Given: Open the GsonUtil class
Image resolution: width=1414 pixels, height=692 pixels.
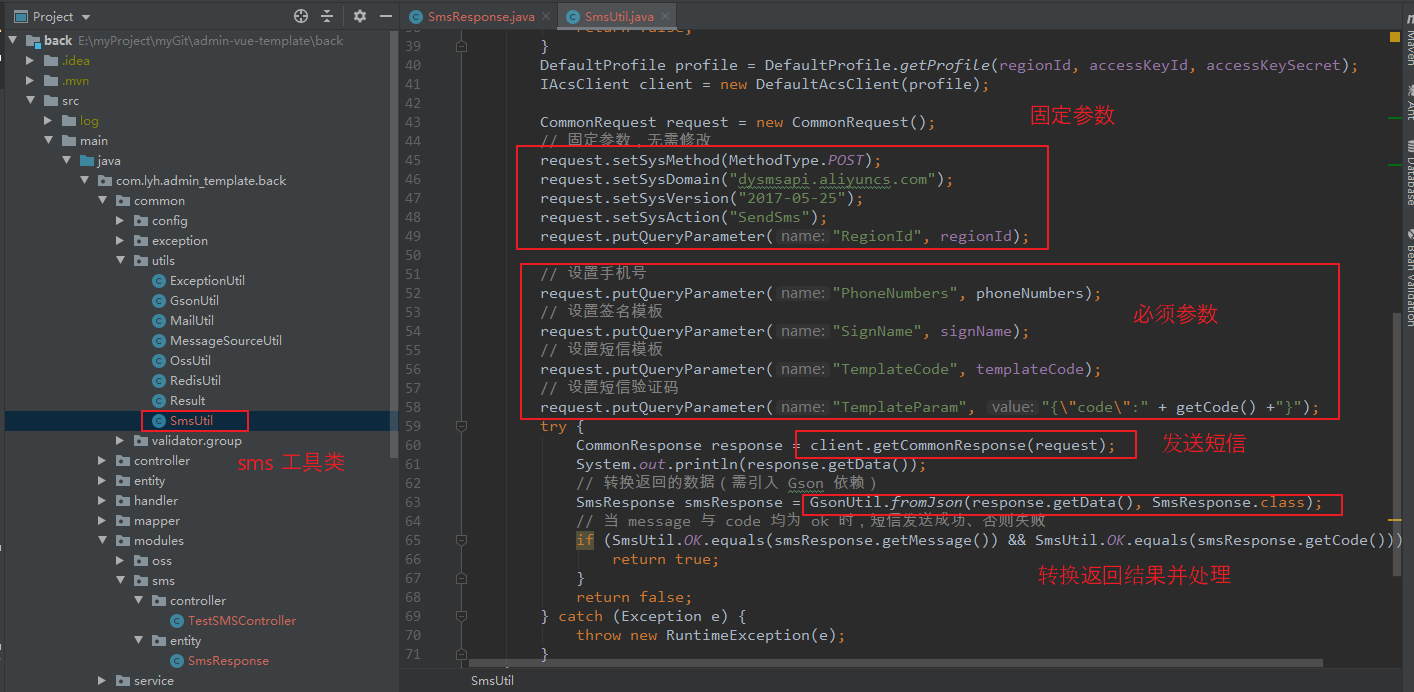Looking at the screenshot, I should point(194,301).
